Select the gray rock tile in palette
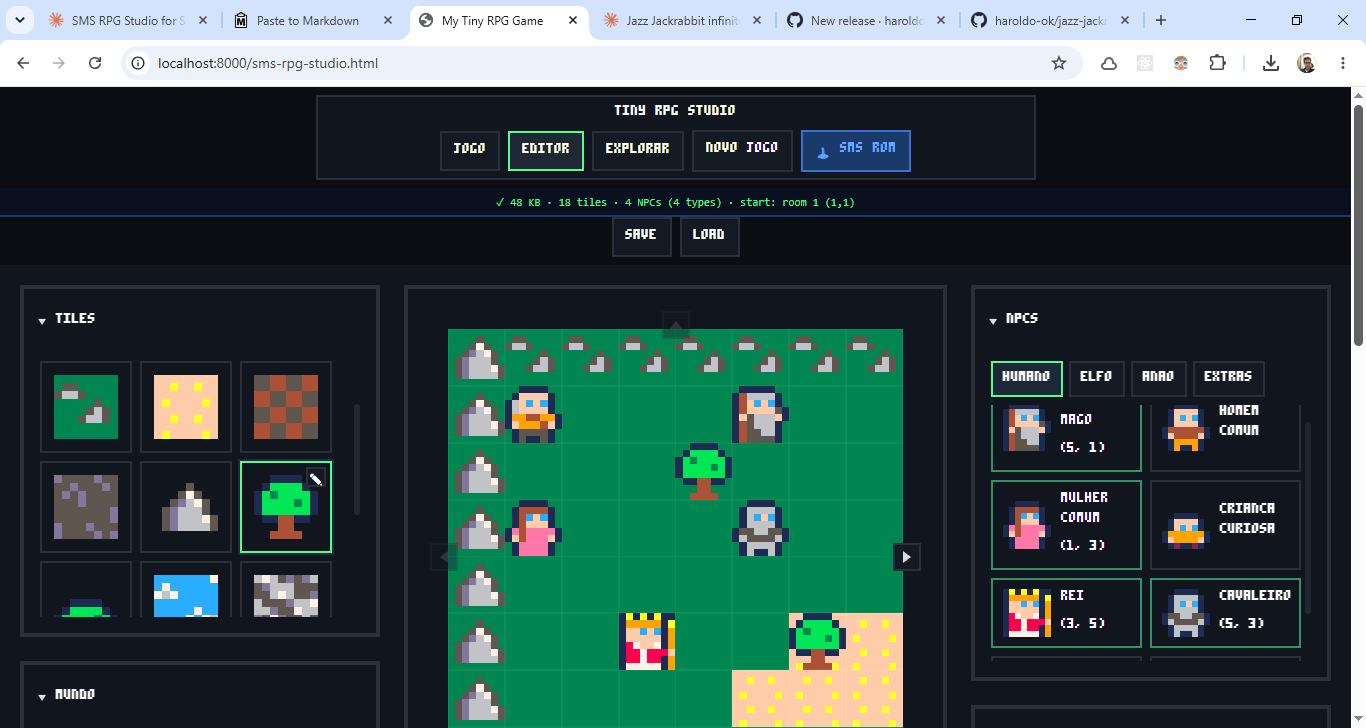This screenshot has height=728, width=1366. coord(186,507)
